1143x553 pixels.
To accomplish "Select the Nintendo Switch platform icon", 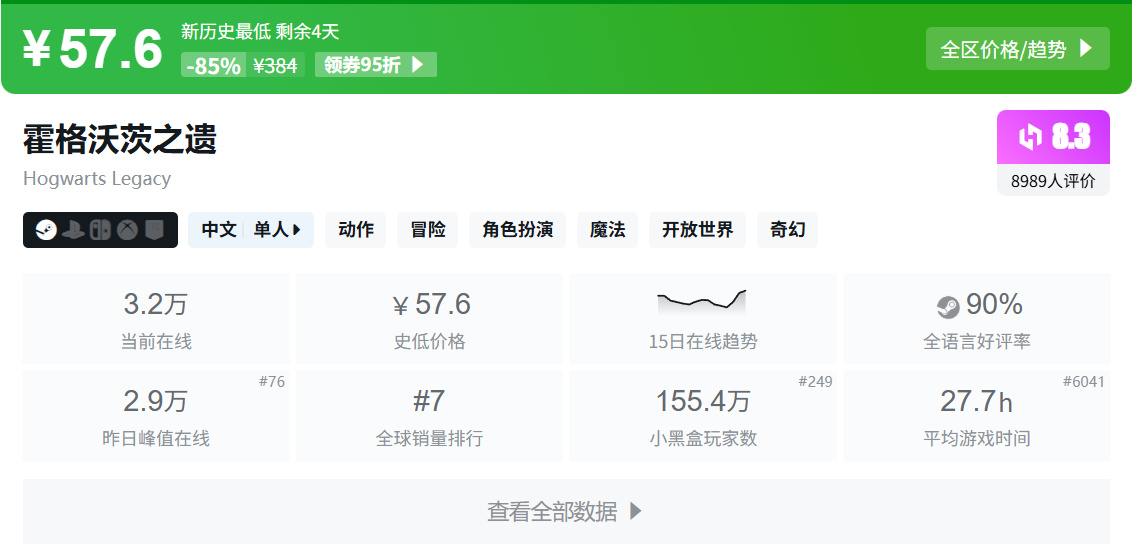I will [x=101, y=230].
